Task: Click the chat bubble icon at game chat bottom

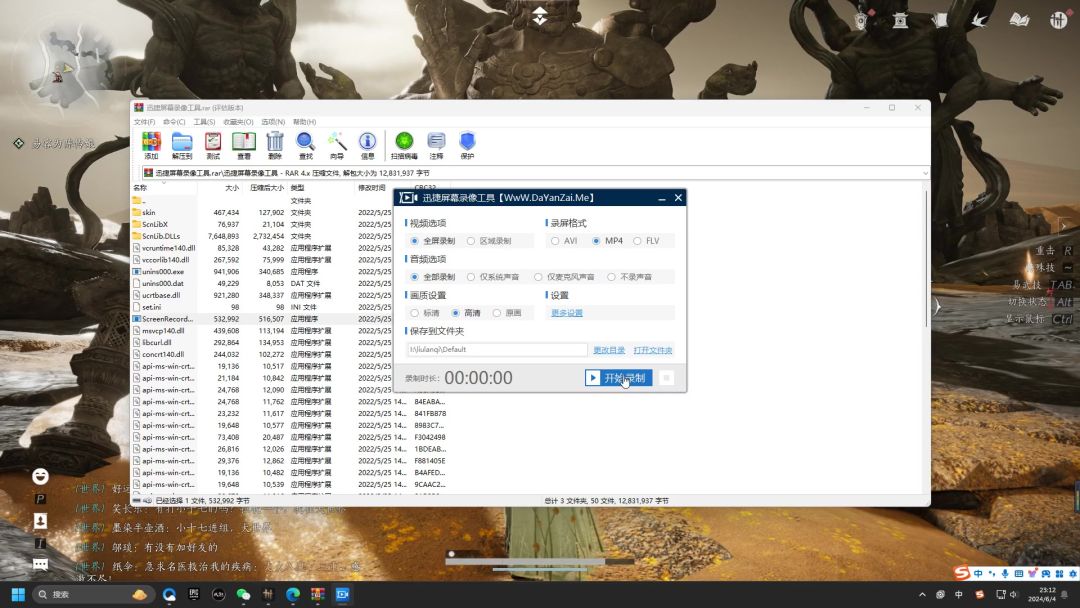Action: [41, 565]
